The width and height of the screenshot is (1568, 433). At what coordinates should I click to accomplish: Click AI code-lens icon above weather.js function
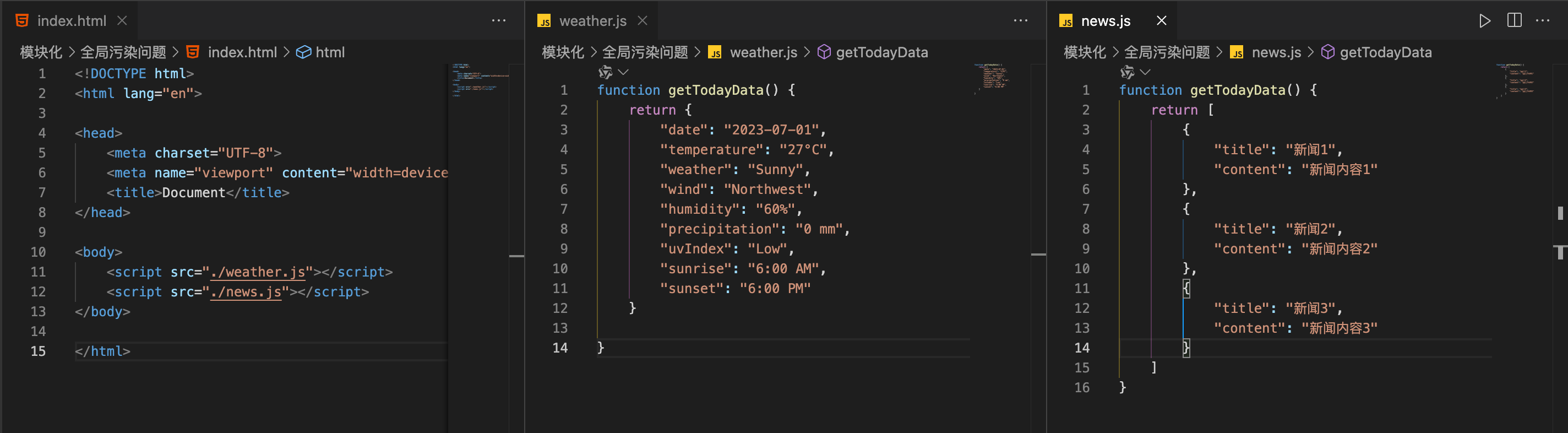point(605,73)
